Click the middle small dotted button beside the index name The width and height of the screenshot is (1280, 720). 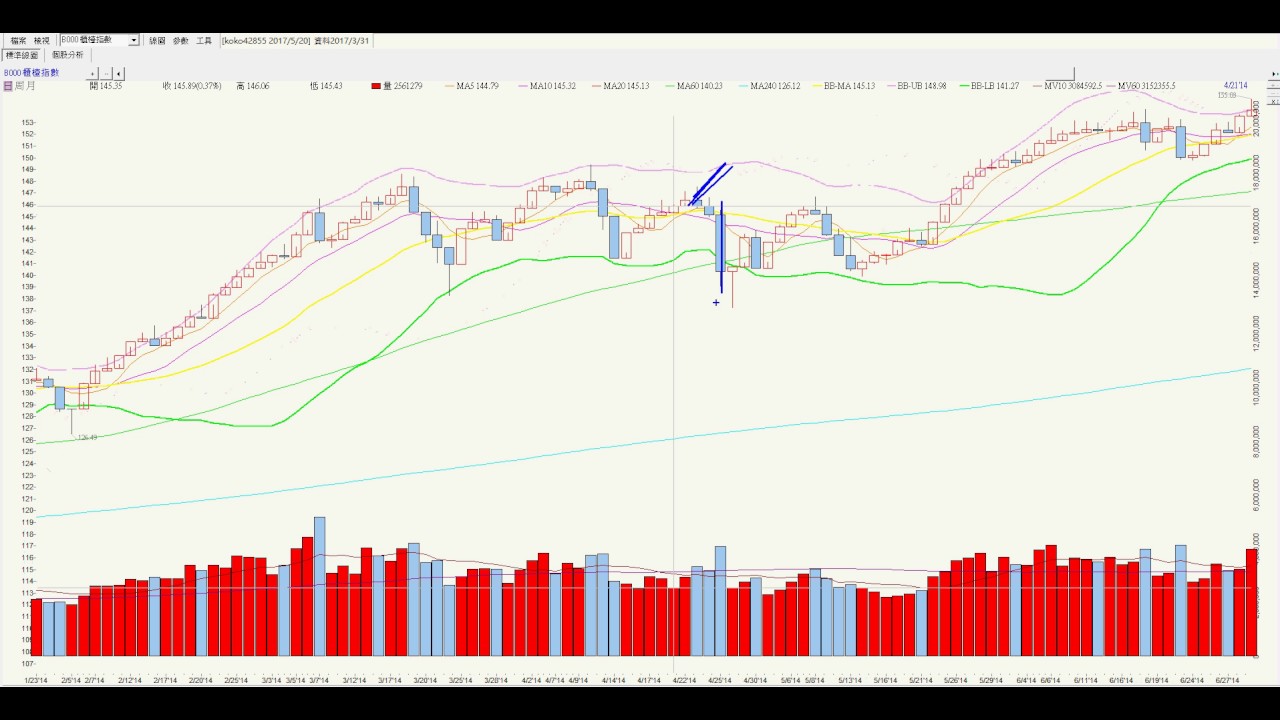pos(106,73)
